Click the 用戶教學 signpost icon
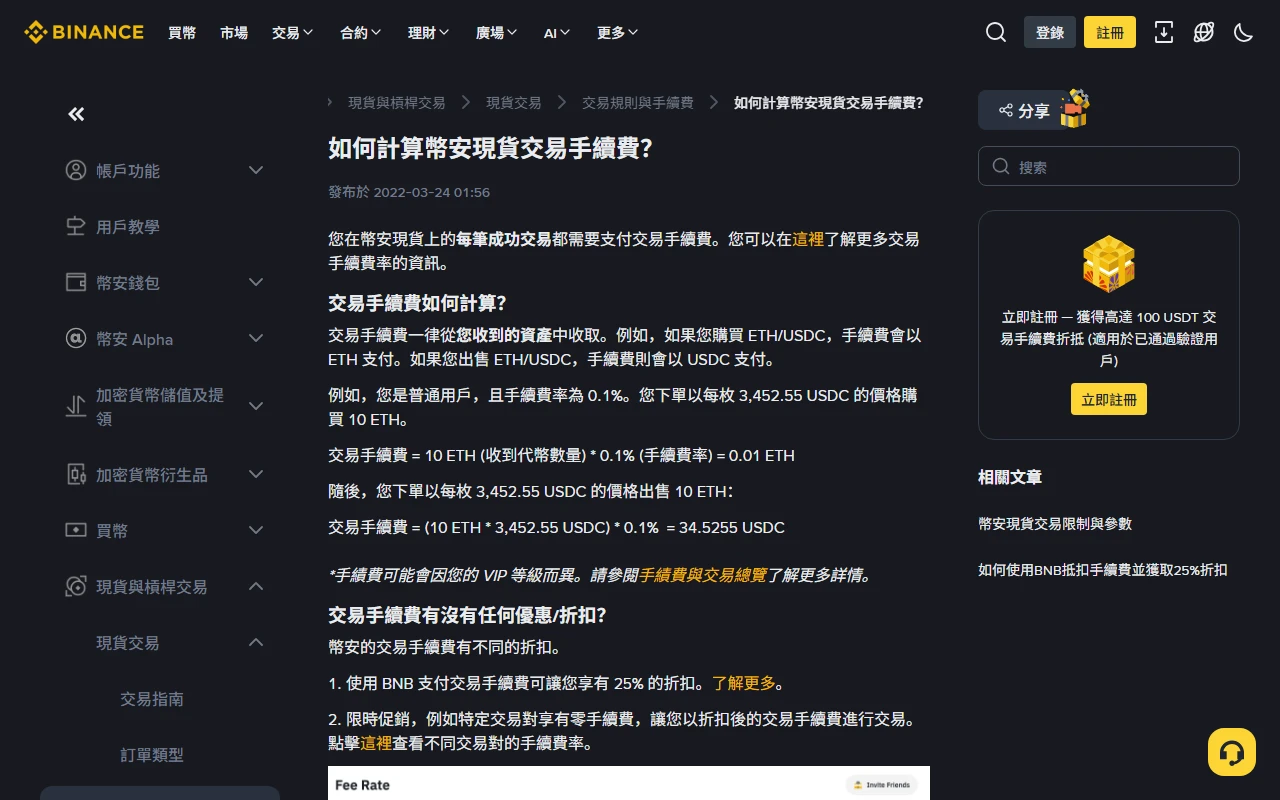 [x=76, y=226]
